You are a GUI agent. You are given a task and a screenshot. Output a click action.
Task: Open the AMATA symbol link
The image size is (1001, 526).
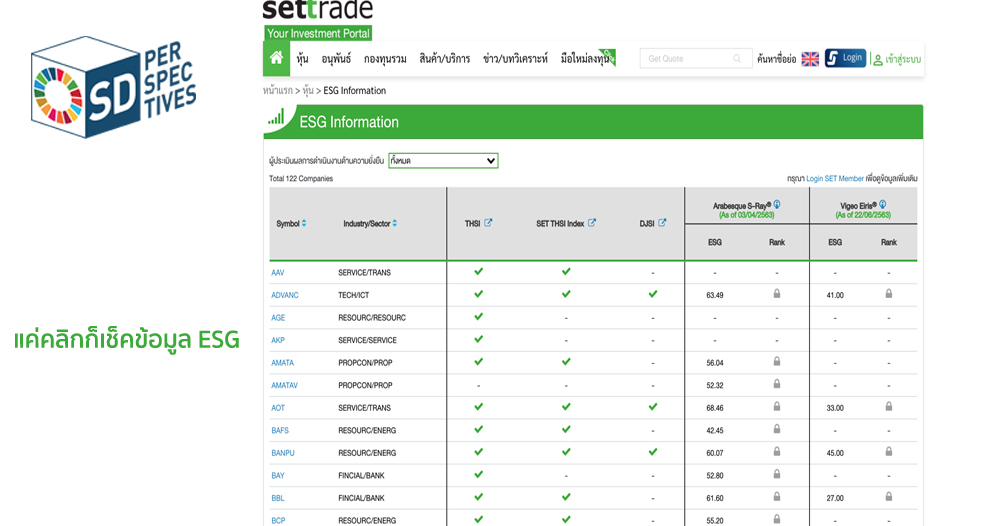[x=283, y=363]
